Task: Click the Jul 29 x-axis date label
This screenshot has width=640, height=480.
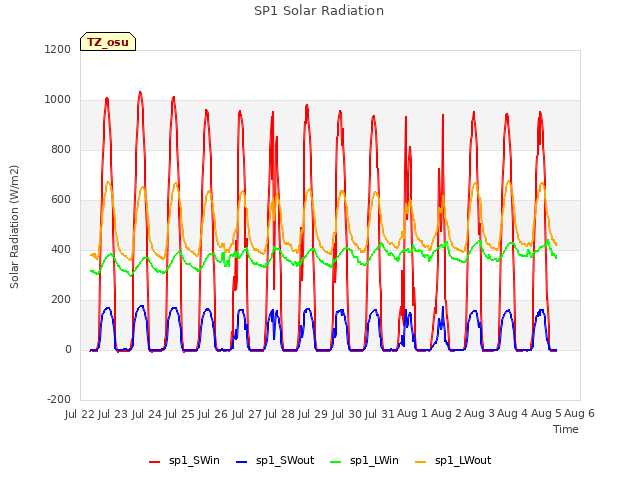Action: (x=313, y=414)
